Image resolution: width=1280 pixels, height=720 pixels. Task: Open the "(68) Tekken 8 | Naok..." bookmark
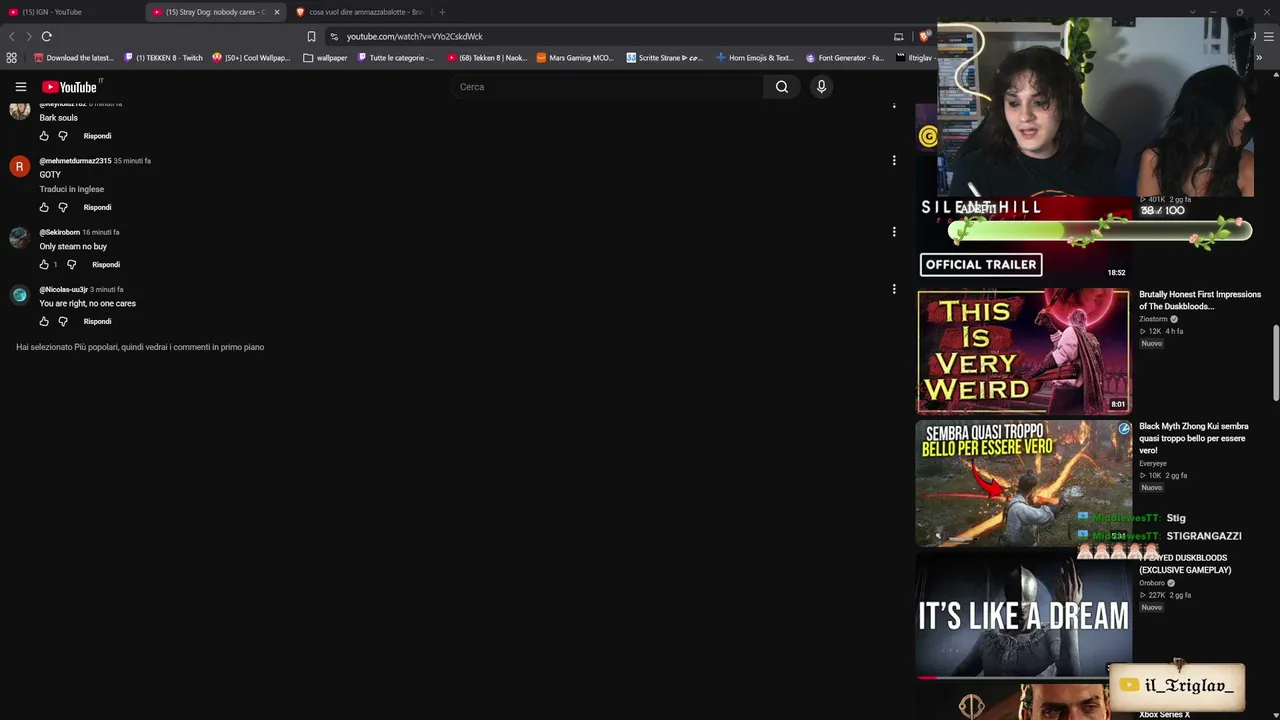[487, 58]
